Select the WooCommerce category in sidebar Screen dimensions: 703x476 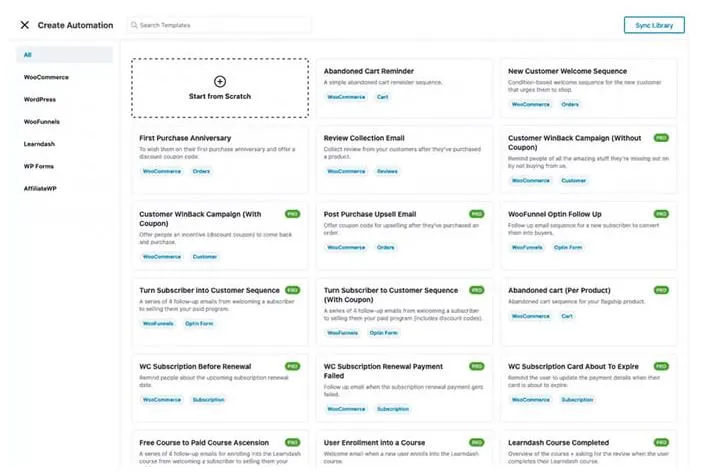[46, 77]
